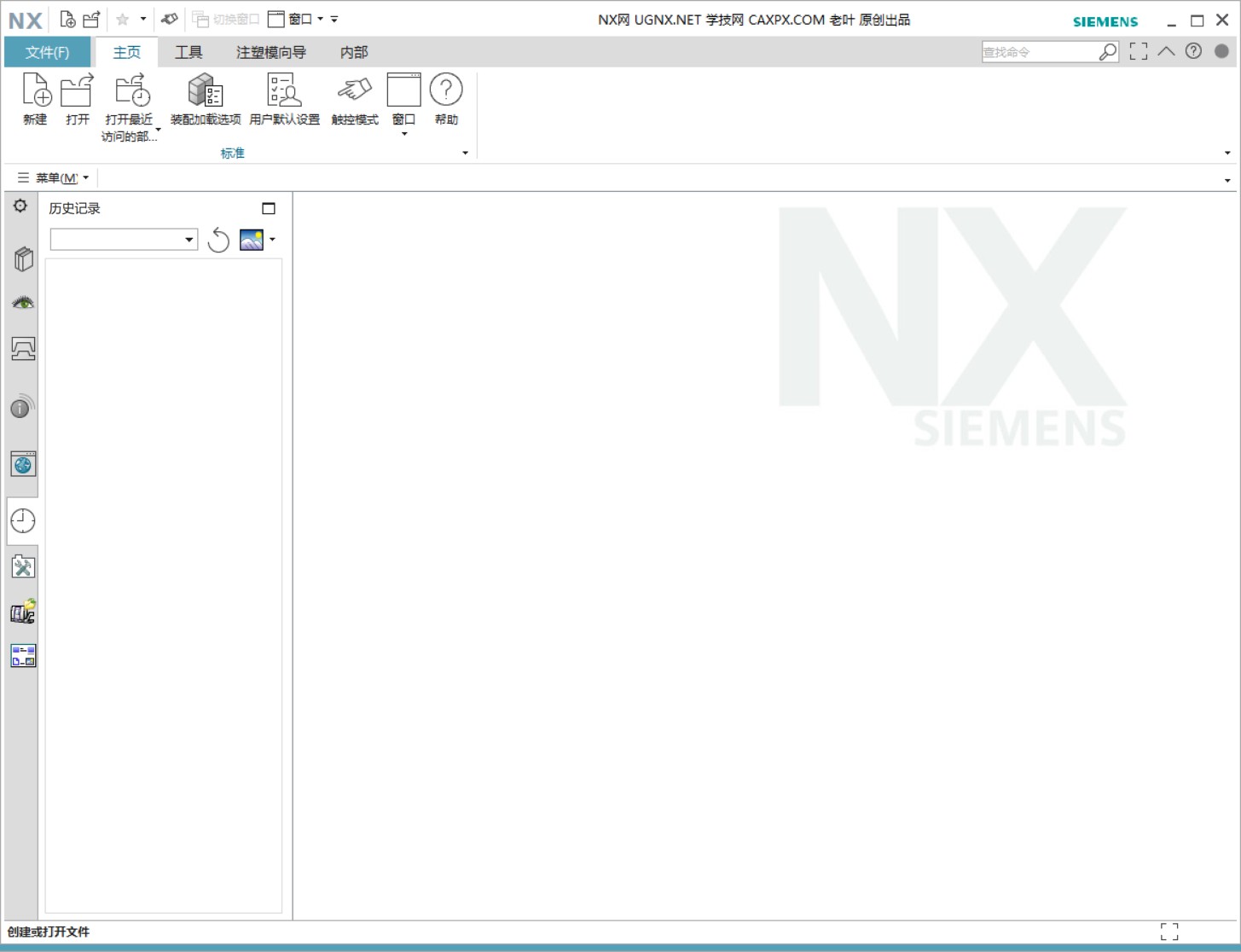Open the machine tool resource tab icon
The image size is (1241, 952).
point(23,349)
